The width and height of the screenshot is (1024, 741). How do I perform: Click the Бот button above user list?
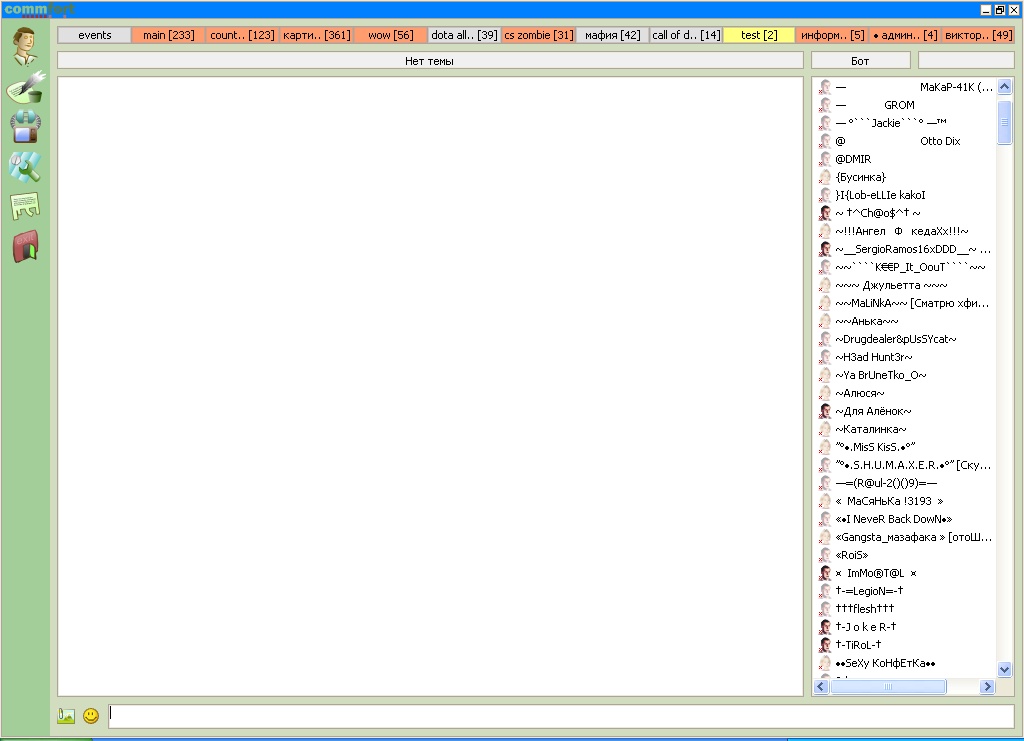pyautogui.click(x=860, y=61)
